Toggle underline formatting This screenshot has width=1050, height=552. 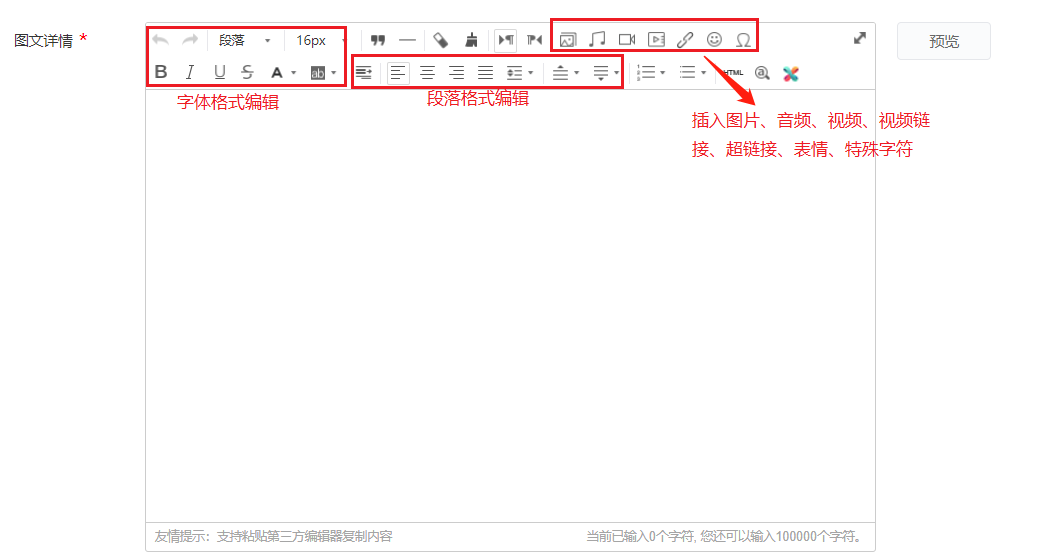point(219,72)
